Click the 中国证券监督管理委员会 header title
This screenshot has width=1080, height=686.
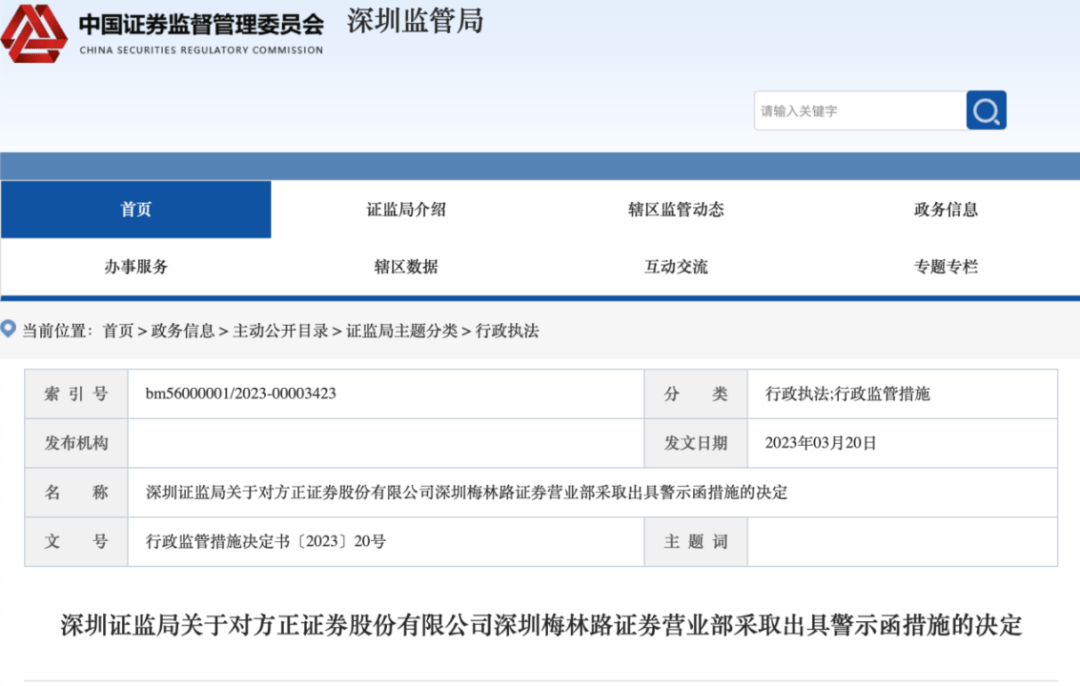(x=201, y=24)
